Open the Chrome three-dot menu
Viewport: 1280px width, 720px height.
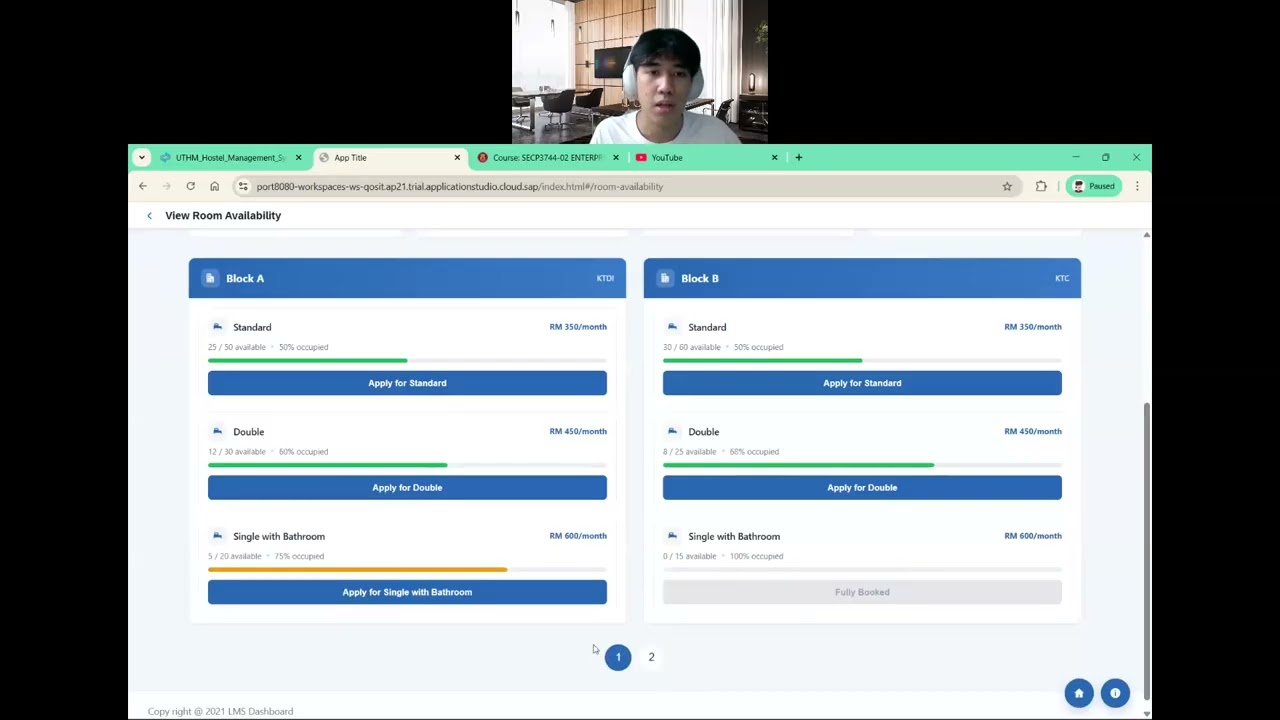[1137, 186]
